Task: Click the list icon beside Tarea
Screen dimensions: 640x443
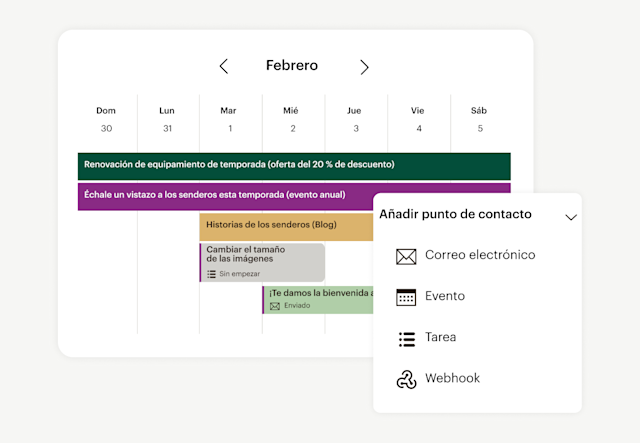Action: pos(406,339)
